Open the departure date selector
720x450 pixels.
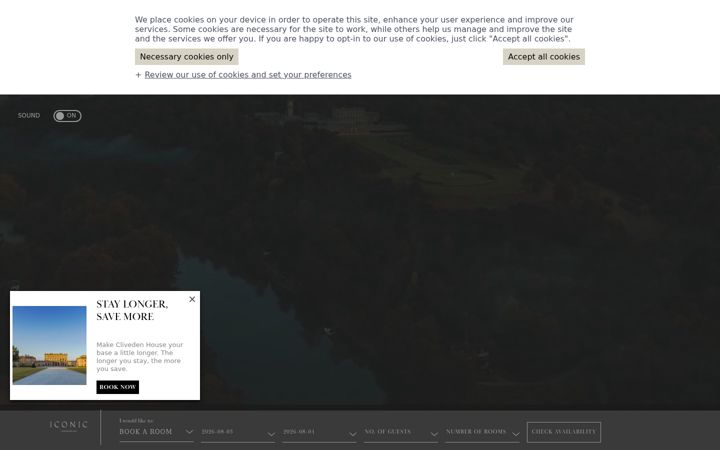pyautogui.click(x=319, y=432)
